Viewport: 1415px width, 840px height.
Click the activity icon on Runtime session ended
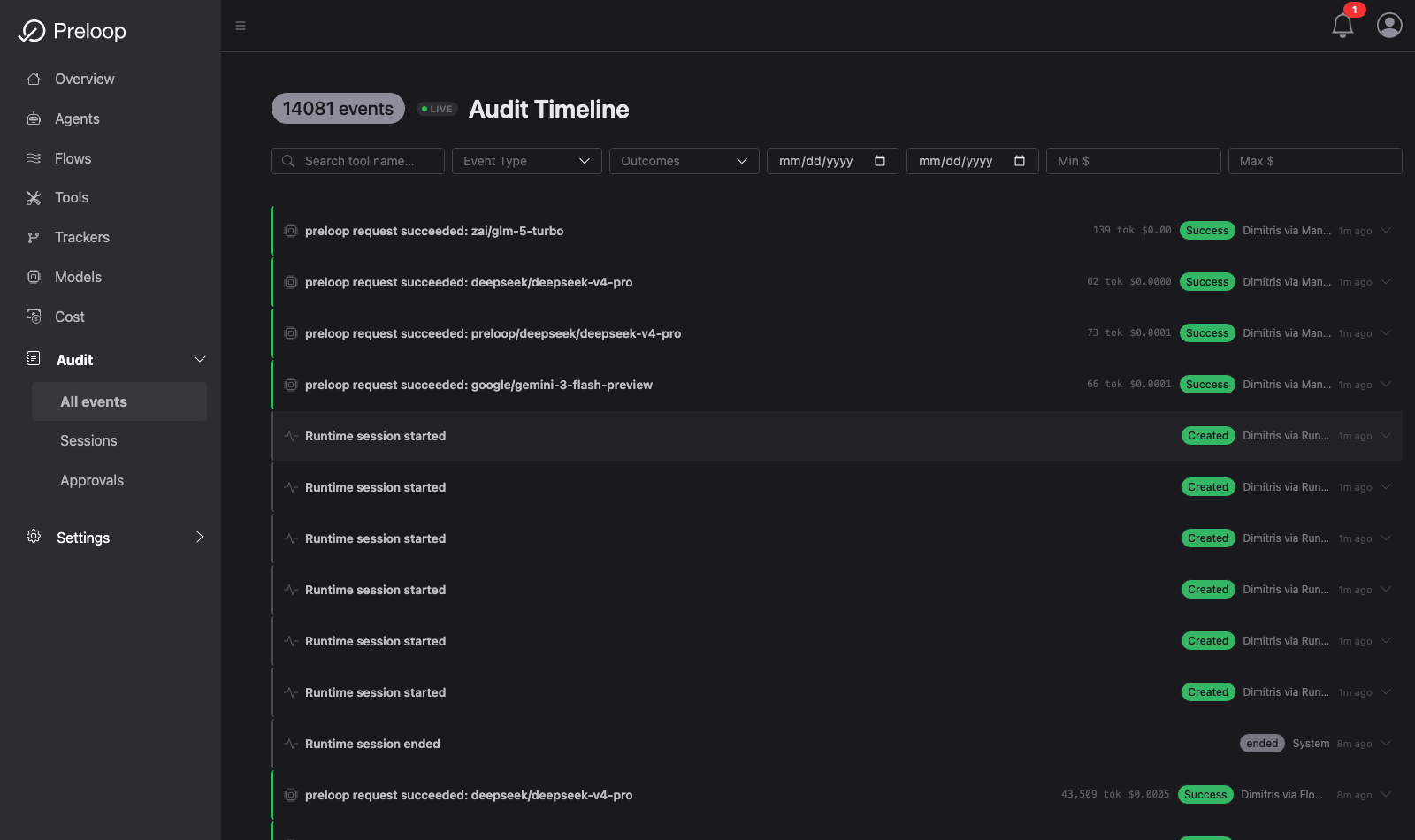pyautogui.click(x=290, y=744)
